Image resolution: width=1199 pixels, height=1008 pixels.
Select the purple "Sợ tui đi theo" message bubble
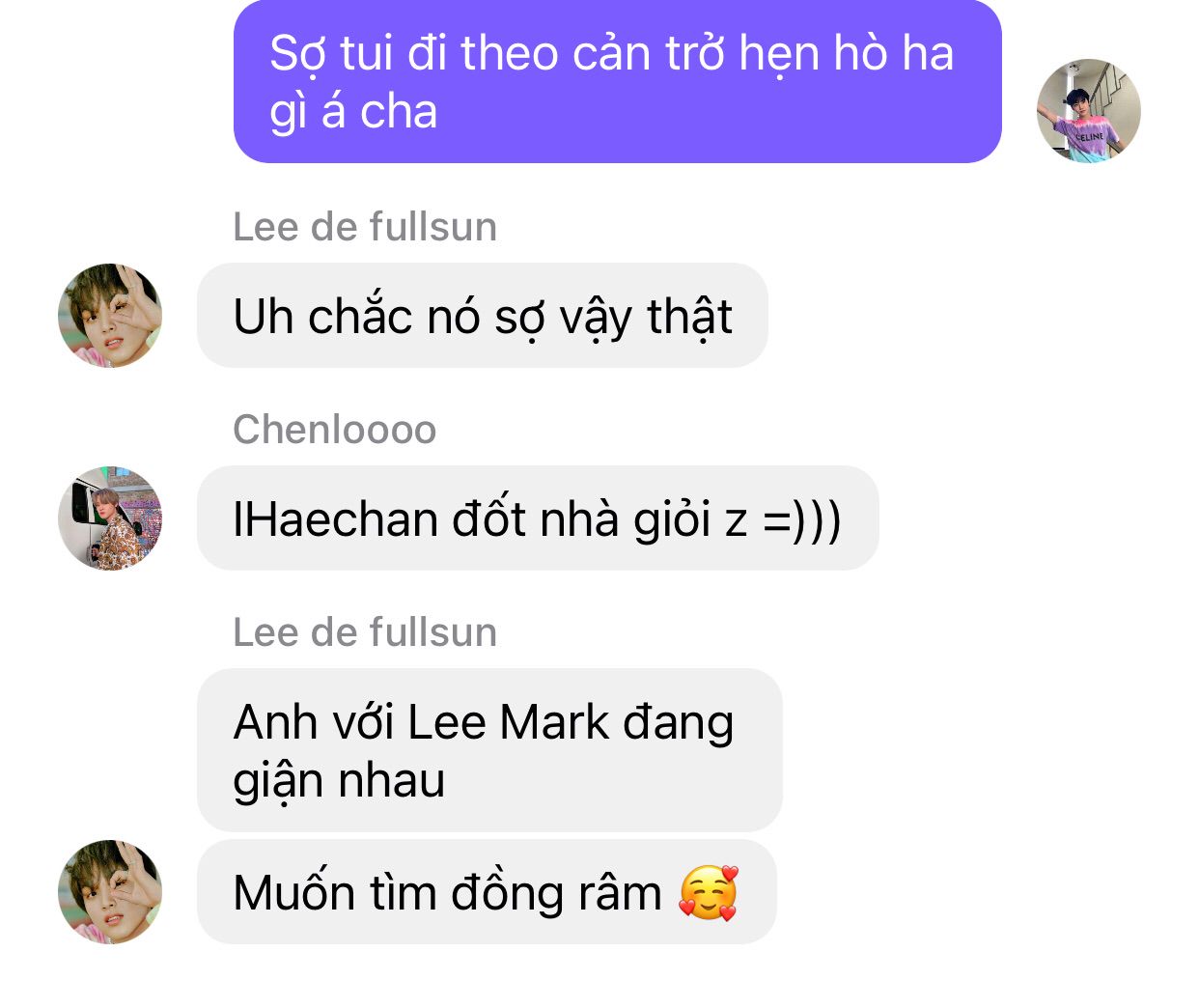618,81
